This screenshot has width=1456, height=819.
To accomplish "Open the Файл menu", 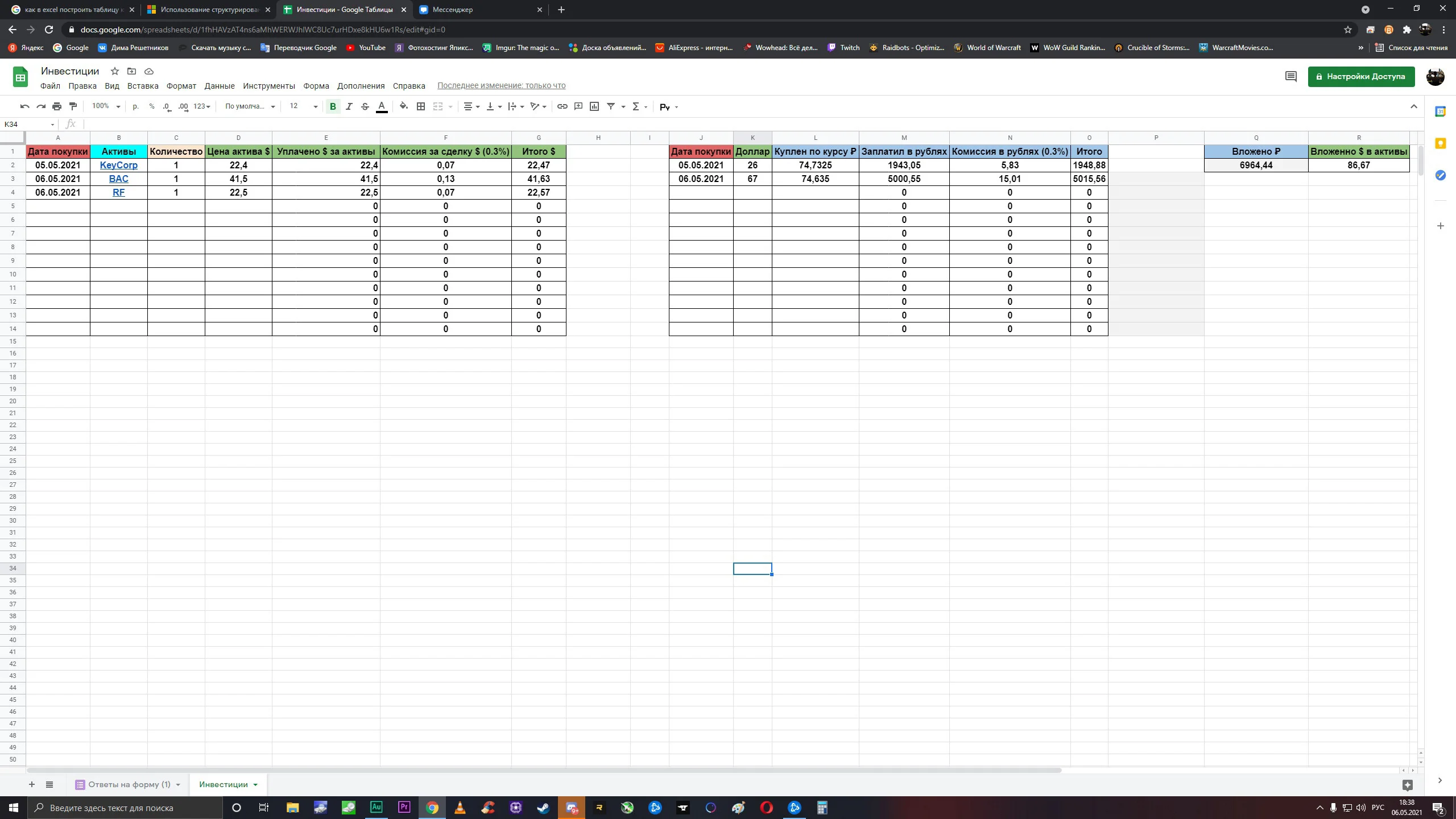I will click(50, 86).
